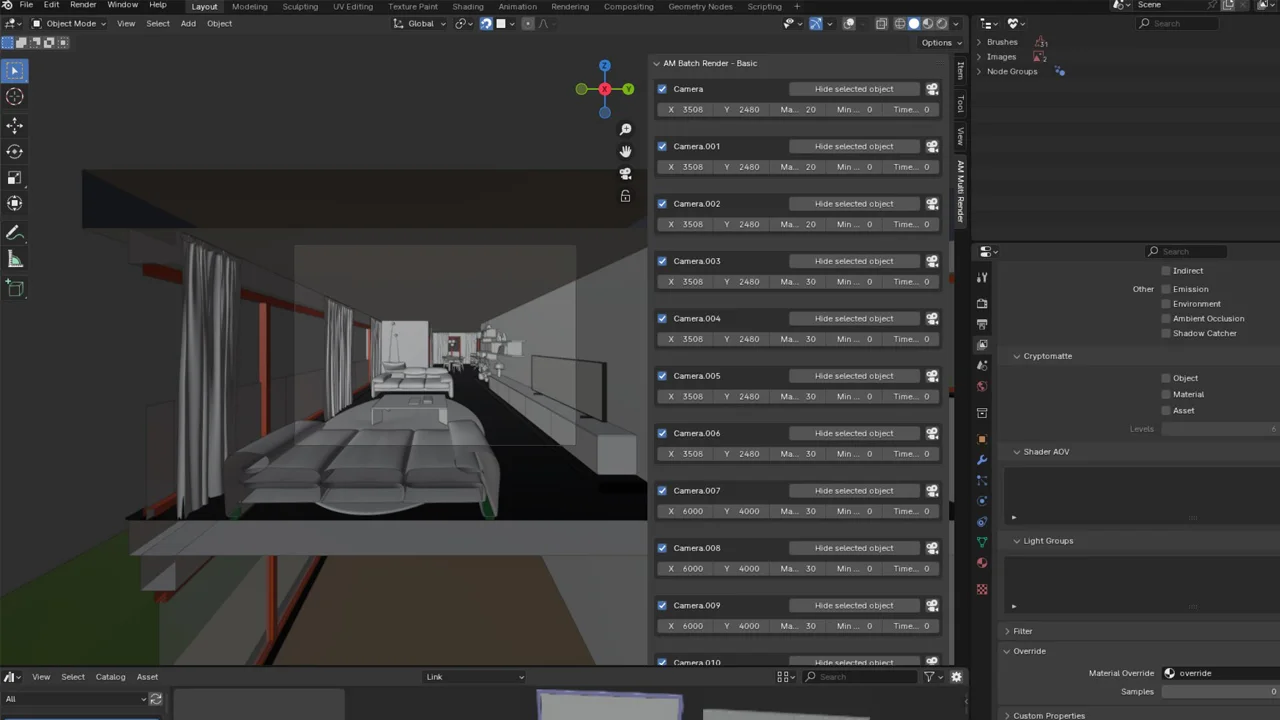Select the Measure tool

point(15,260)
